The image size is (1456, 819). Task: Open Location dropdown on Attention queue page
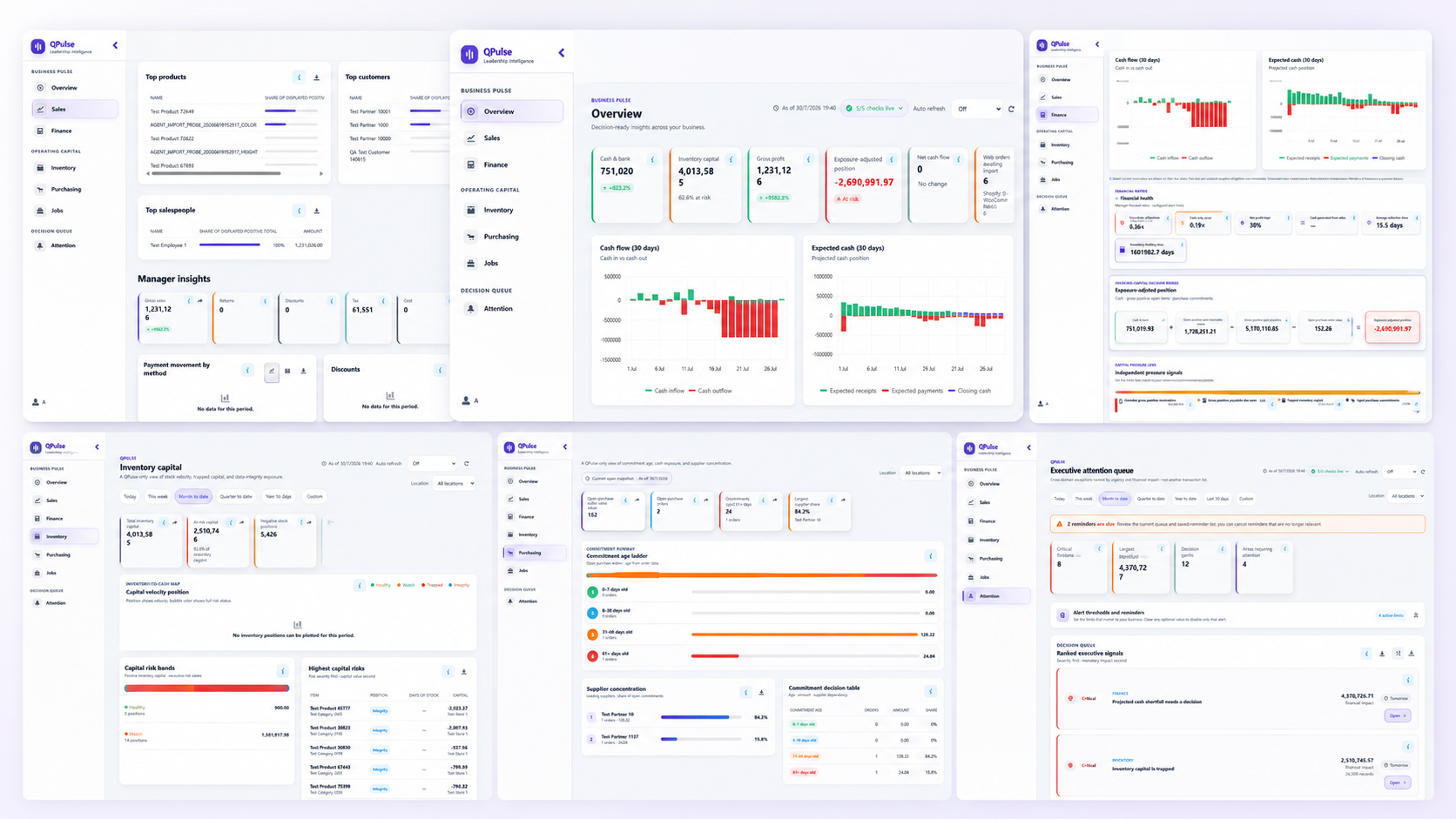point(1407,496)
